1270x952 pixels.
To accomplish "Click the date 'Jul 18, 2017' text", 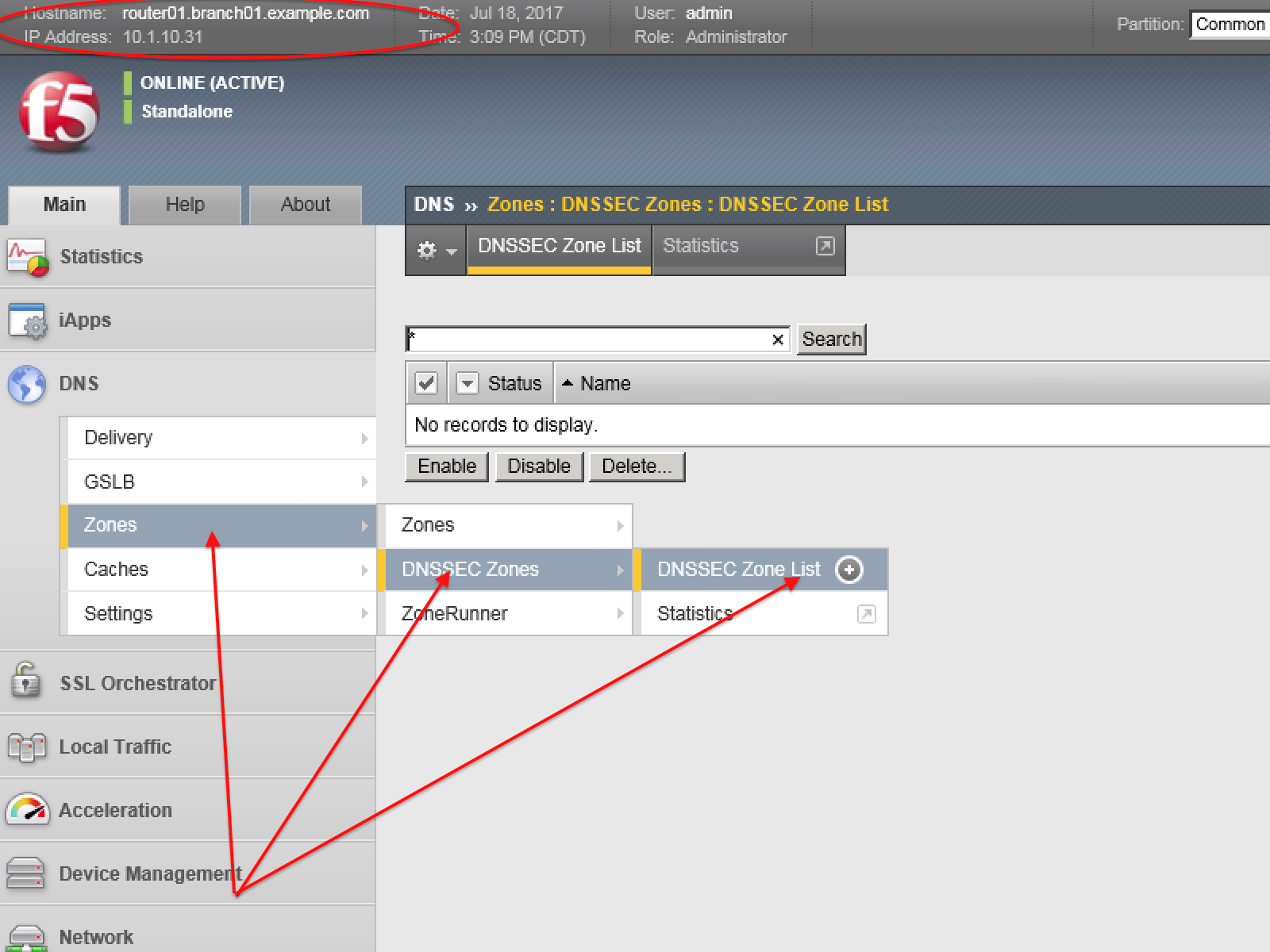I will point(516,13).
